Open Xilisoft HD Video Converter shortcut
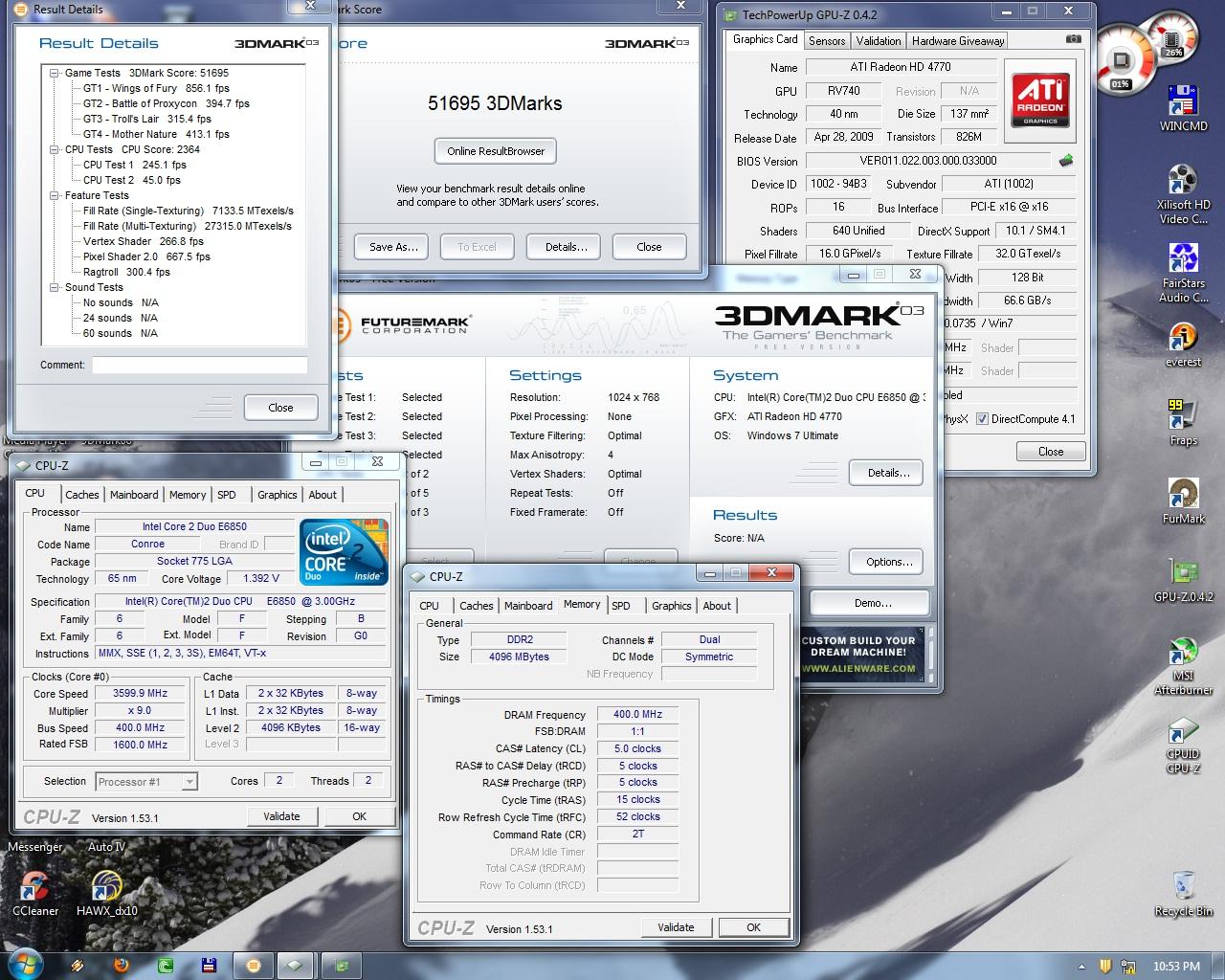Image resolution: width=1225 pixels, height=980 pixels. point(1183,194)
